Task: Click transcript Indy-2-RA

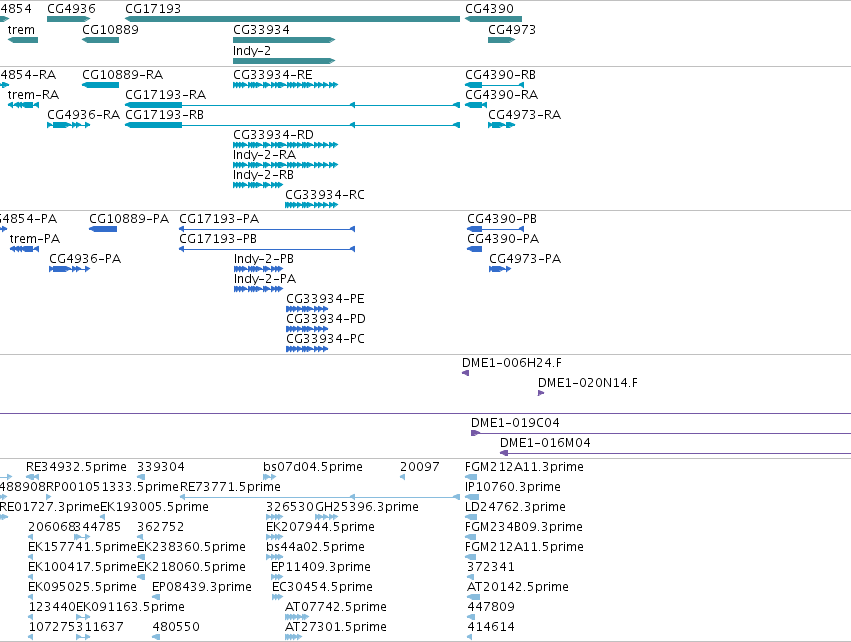Action: pos(285,165)
